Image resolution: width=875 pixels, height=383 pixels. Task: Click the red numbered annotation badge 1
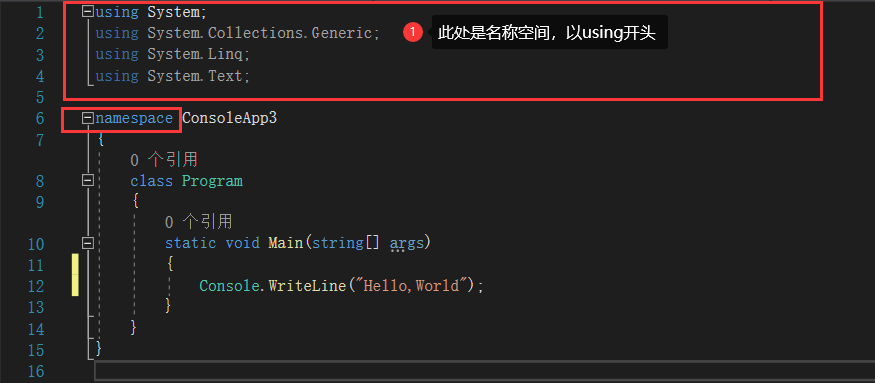pyautogui.click(x=412, y=33)
